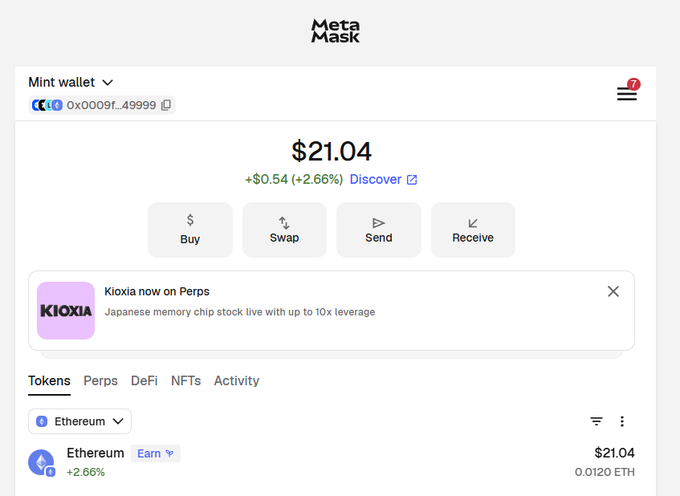Click the Japanese memory chip stock description

click(240, 312)
